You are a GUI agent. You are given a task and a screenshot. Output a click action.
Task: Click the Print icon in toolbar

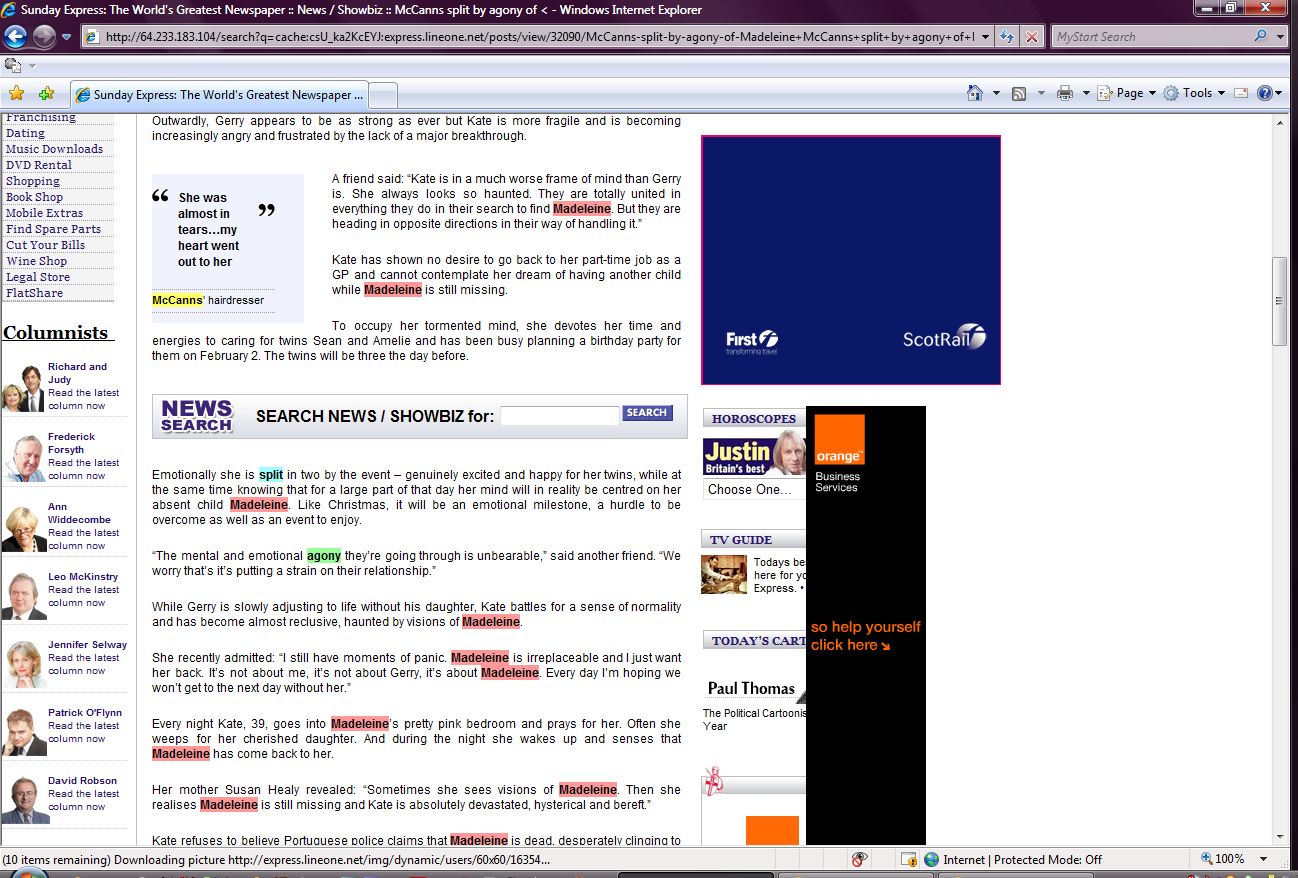pos(1064,93)
